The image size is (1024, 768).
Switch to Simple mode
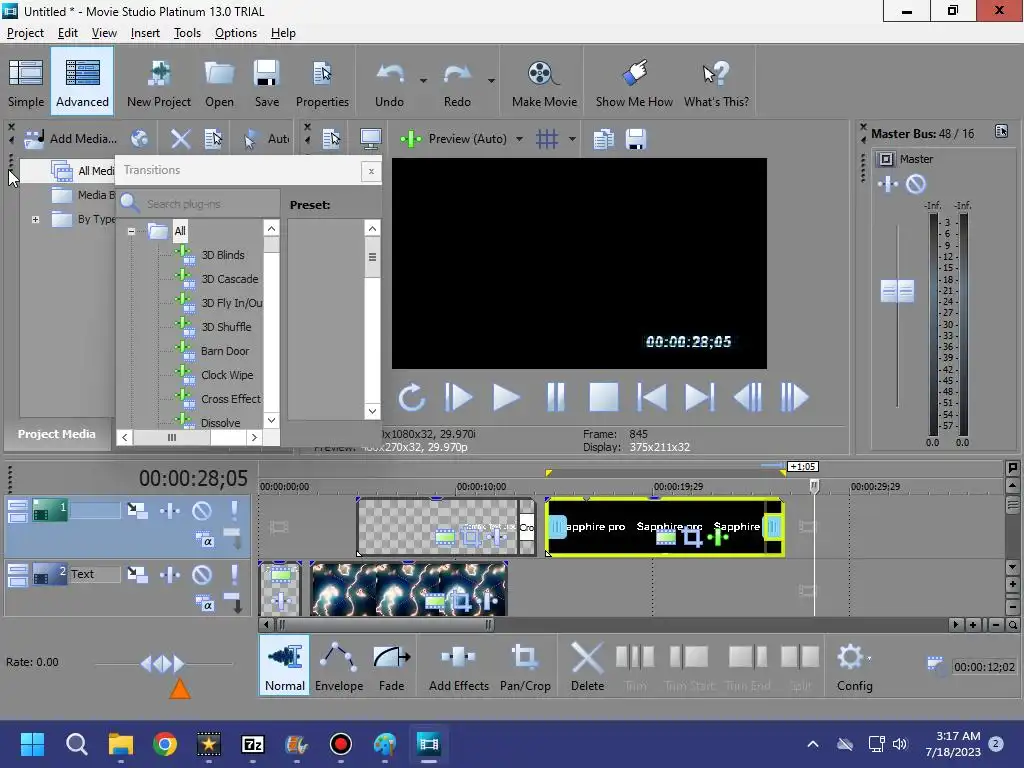point(26,82)
